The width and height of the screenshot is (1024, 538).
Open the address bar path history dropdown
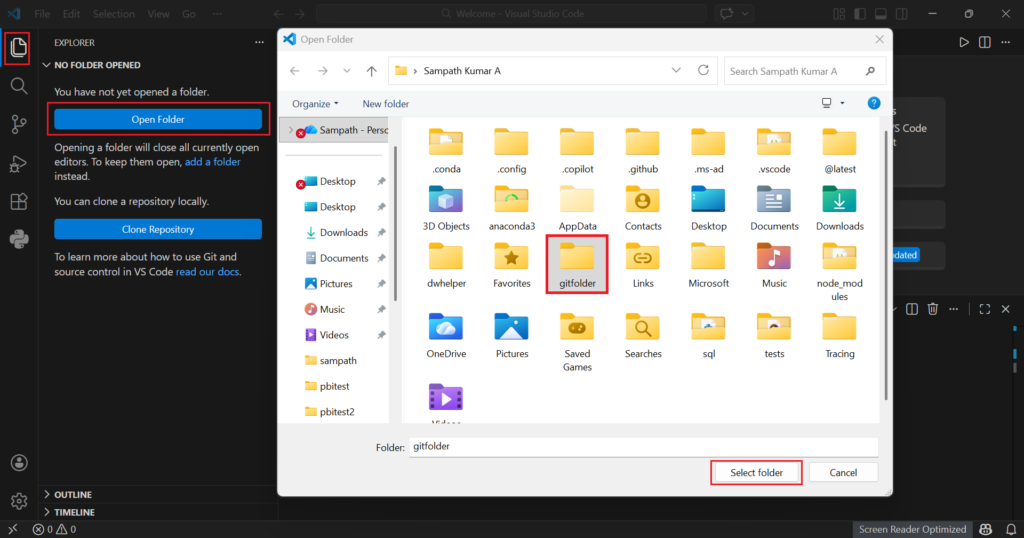pyautogui.click(x=677, y=71)
